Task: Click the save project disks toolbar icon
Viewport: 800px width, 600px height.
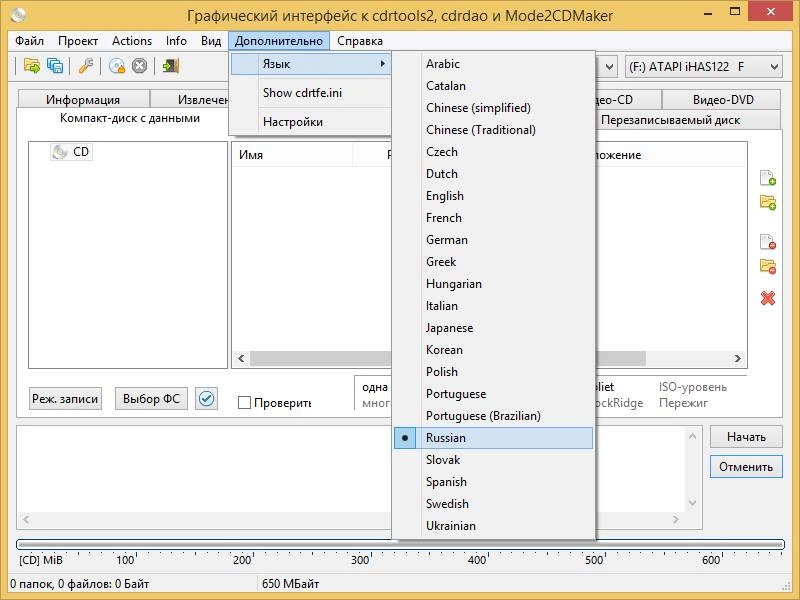Action: (55, 66)
